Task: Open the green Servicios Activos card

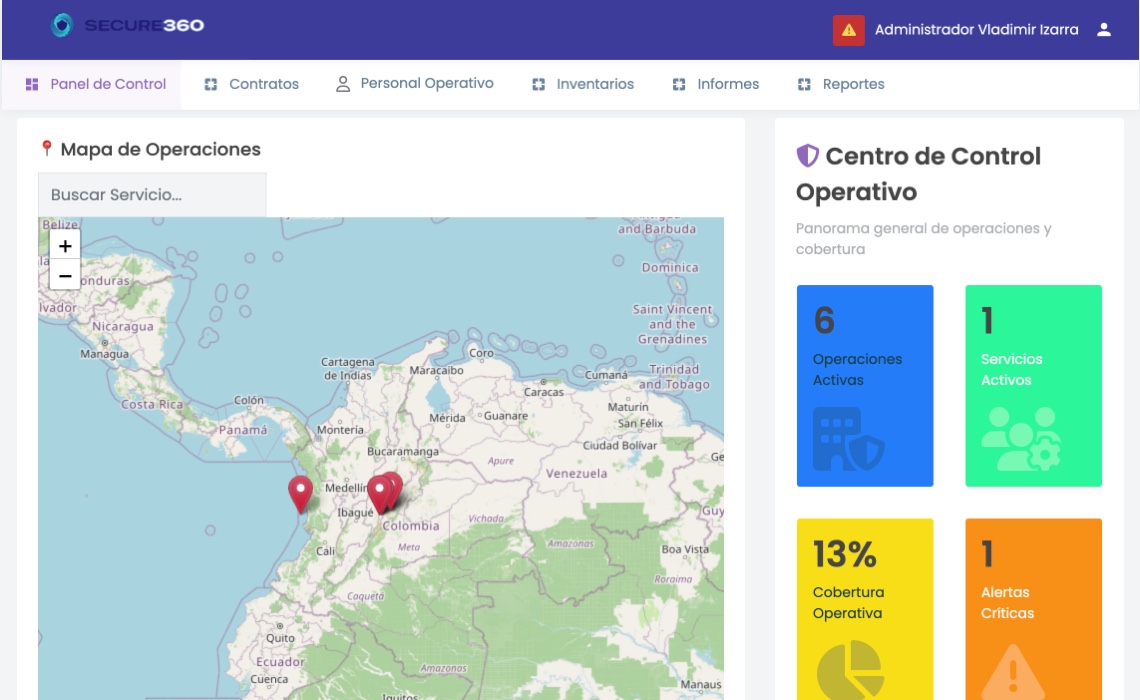Action: [1033, 386]
